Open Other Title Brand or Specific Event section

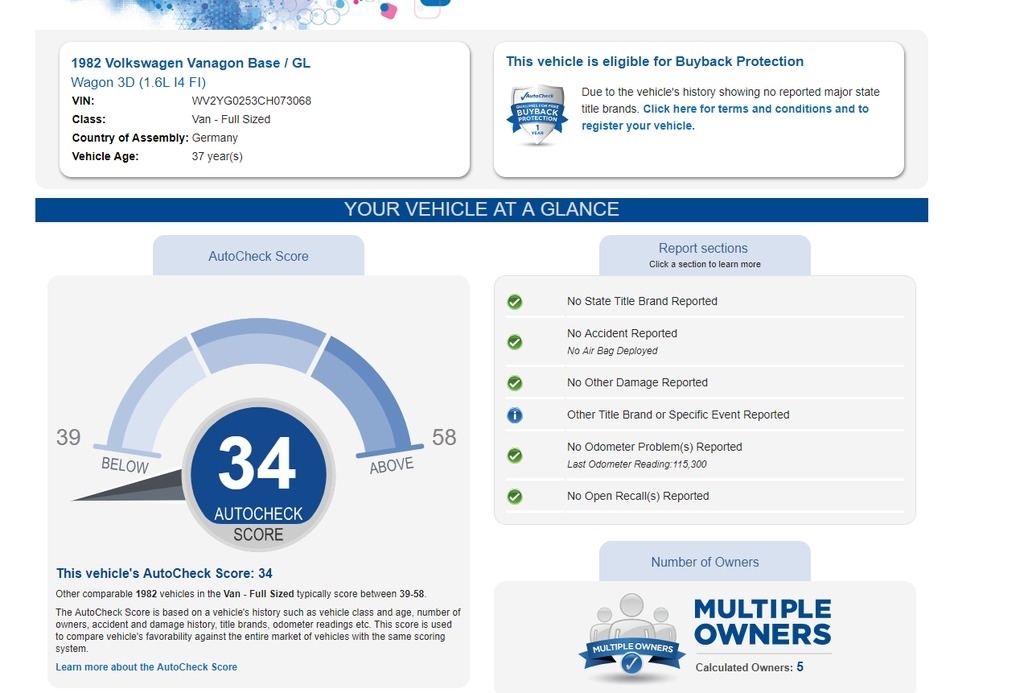click(678, 415)
